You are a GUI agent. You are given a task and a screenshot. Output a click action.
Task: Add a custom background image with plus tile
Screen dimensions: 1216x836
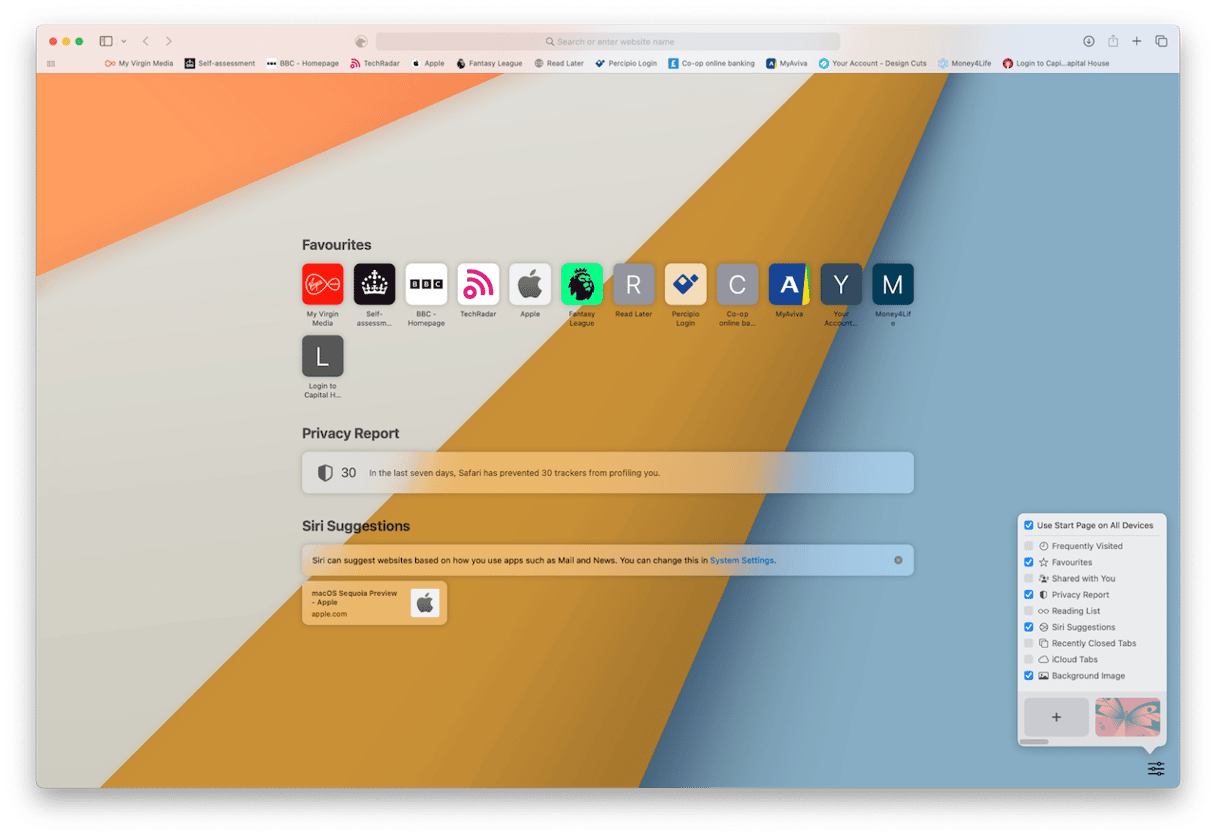(1056, 717)
